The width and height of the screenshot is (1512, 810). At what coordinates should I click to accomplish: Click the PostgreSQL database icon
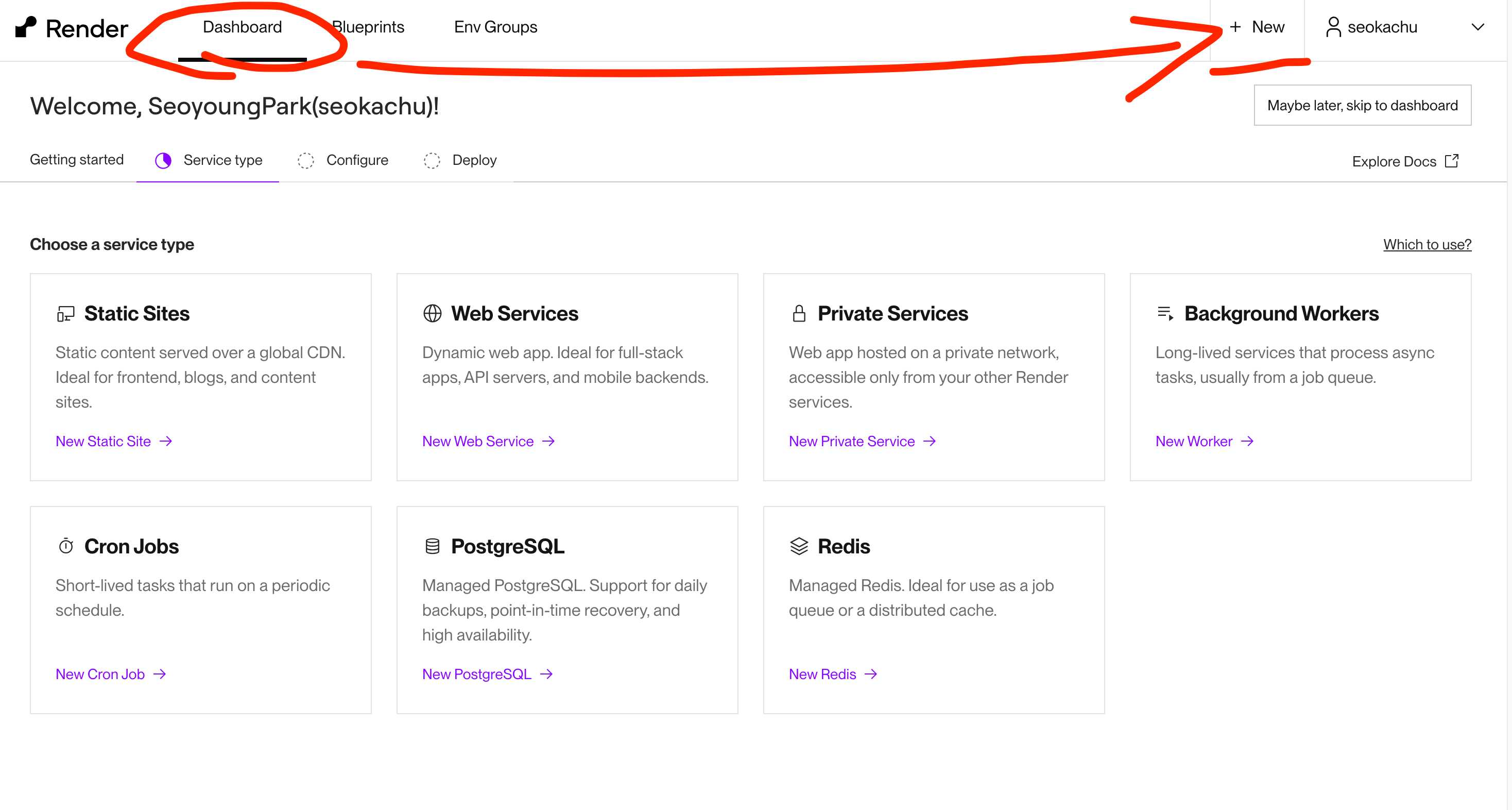(432, 546)
